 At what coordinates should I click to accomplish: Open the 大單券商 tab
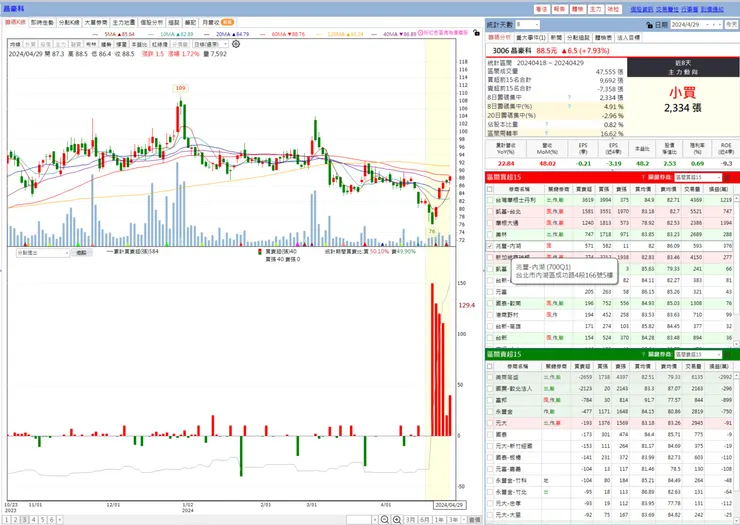(96, 22)
